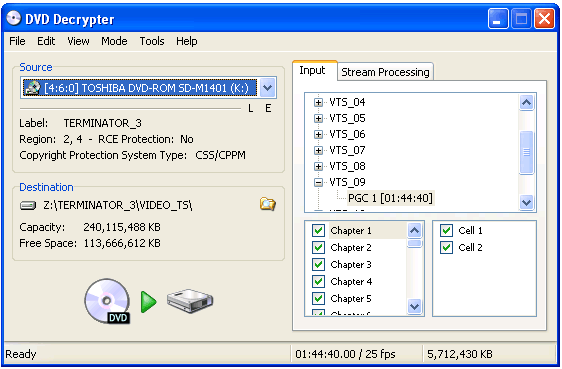Select PGC 1 [01:44:40] entry
This screenshot has height=369, width=562.
[x=391, y=198]
